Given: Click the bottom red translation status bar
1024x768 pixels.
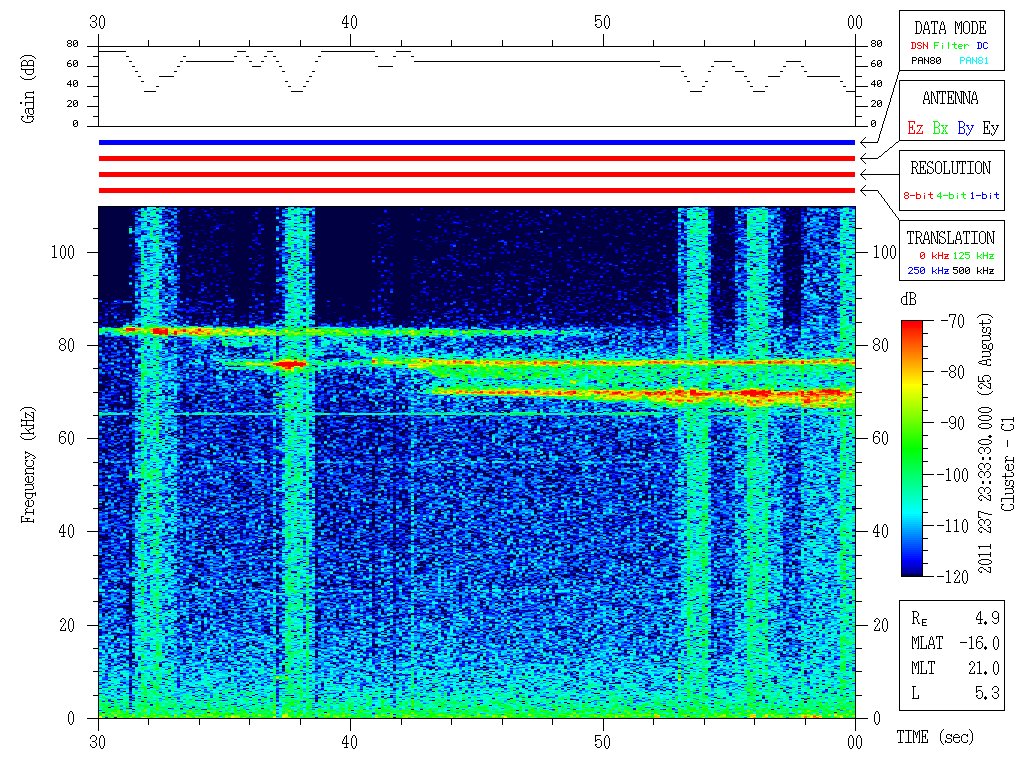Looking at the screenshot, I should [477, 190].
